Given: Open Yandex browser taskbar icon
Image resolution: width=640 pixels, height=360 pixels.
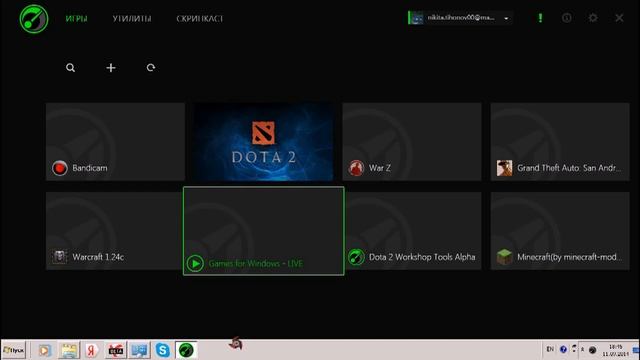Looking at the screenshot, I should 92,350.
